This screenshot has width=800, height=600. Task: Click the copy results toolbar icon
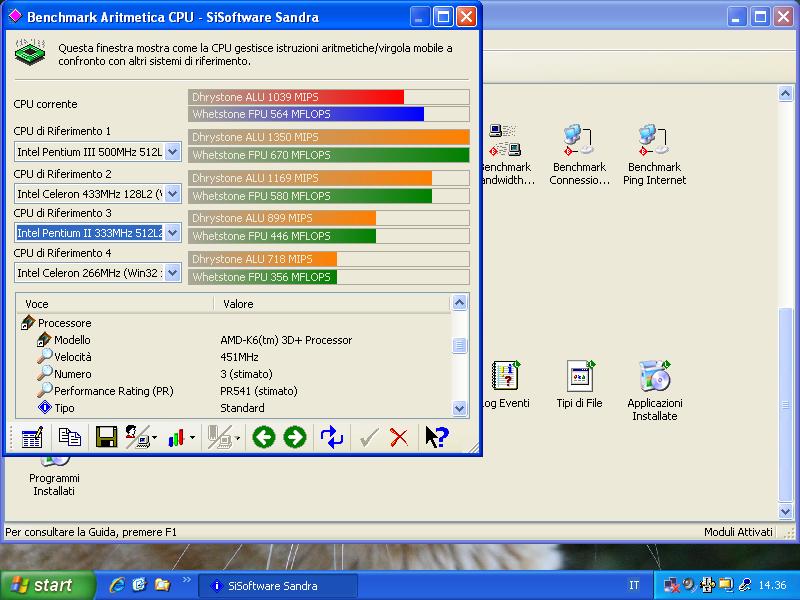click(69, 437)
